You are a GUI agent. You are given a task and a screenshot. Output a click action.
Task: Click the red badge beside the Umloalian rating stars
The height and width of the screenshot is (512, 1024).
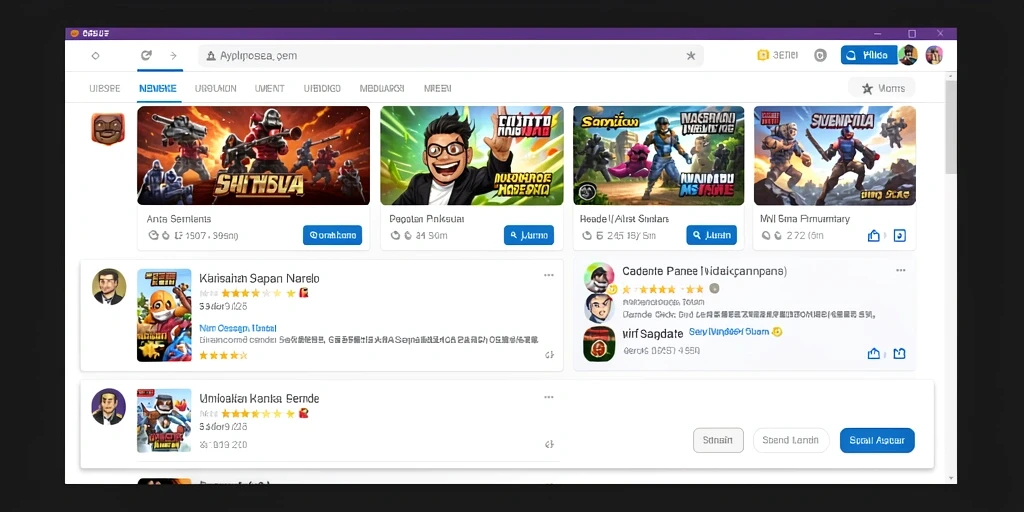pos(304,413)
